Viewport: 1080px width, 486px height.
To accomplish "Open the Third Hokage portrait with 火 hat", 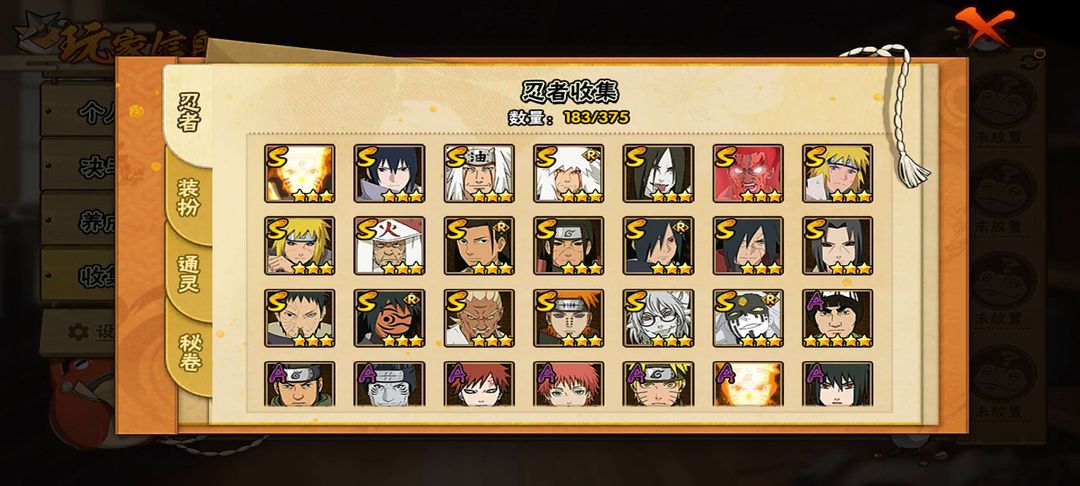I will pyautogui.click(x=389, y=246).
